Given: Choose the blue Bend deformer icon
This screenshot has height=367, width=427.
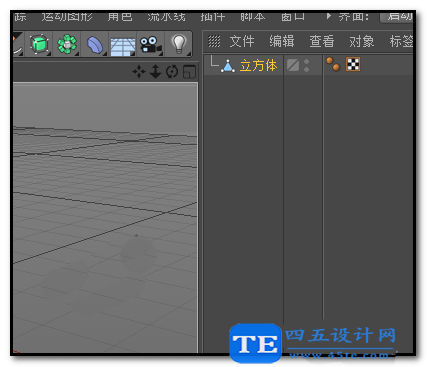Looking at the screenshot, I should 95,45.
